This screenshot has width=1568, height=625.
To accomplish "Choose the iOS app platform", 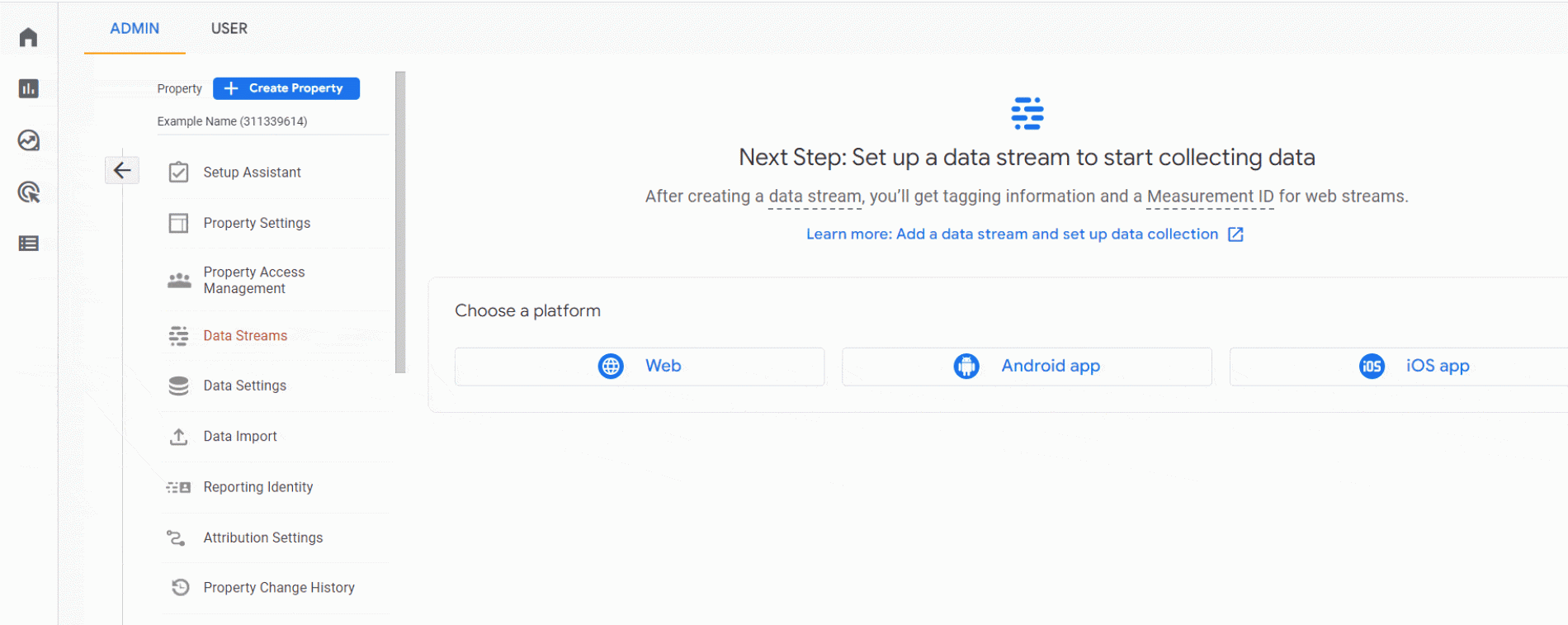I will click(1399, 367).
